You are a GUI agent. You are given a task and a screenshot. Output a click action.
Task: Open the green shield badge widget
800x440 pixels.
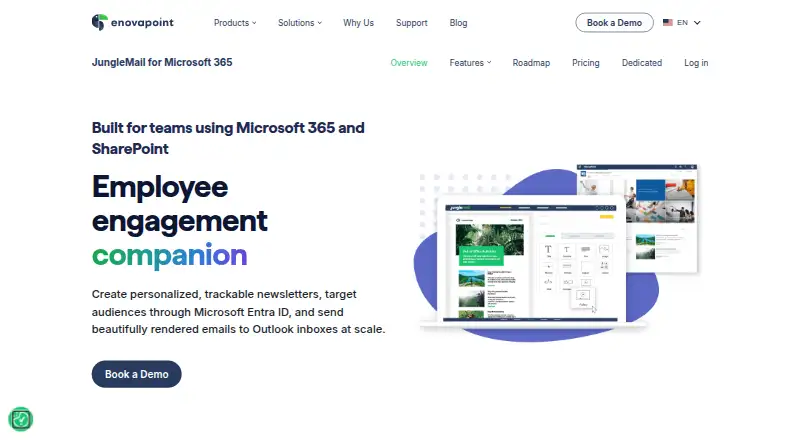[20, 420]
